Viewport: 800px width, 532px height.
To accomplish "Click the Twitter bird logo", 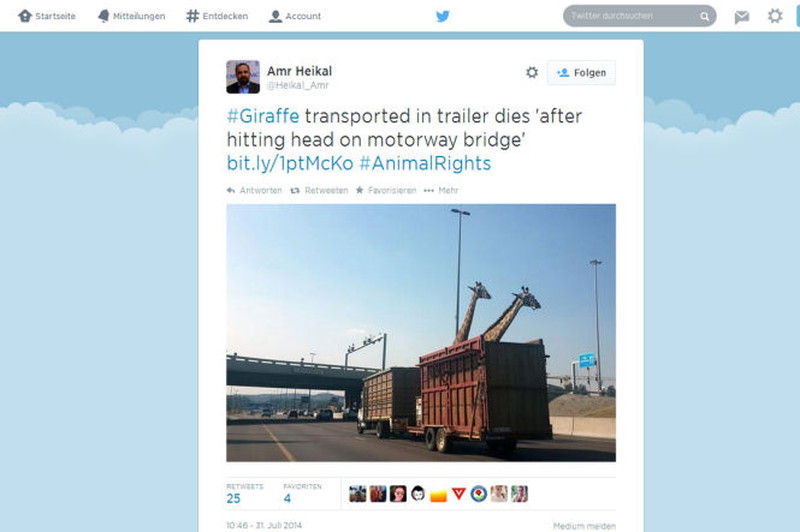I will [x=442, y=16].
